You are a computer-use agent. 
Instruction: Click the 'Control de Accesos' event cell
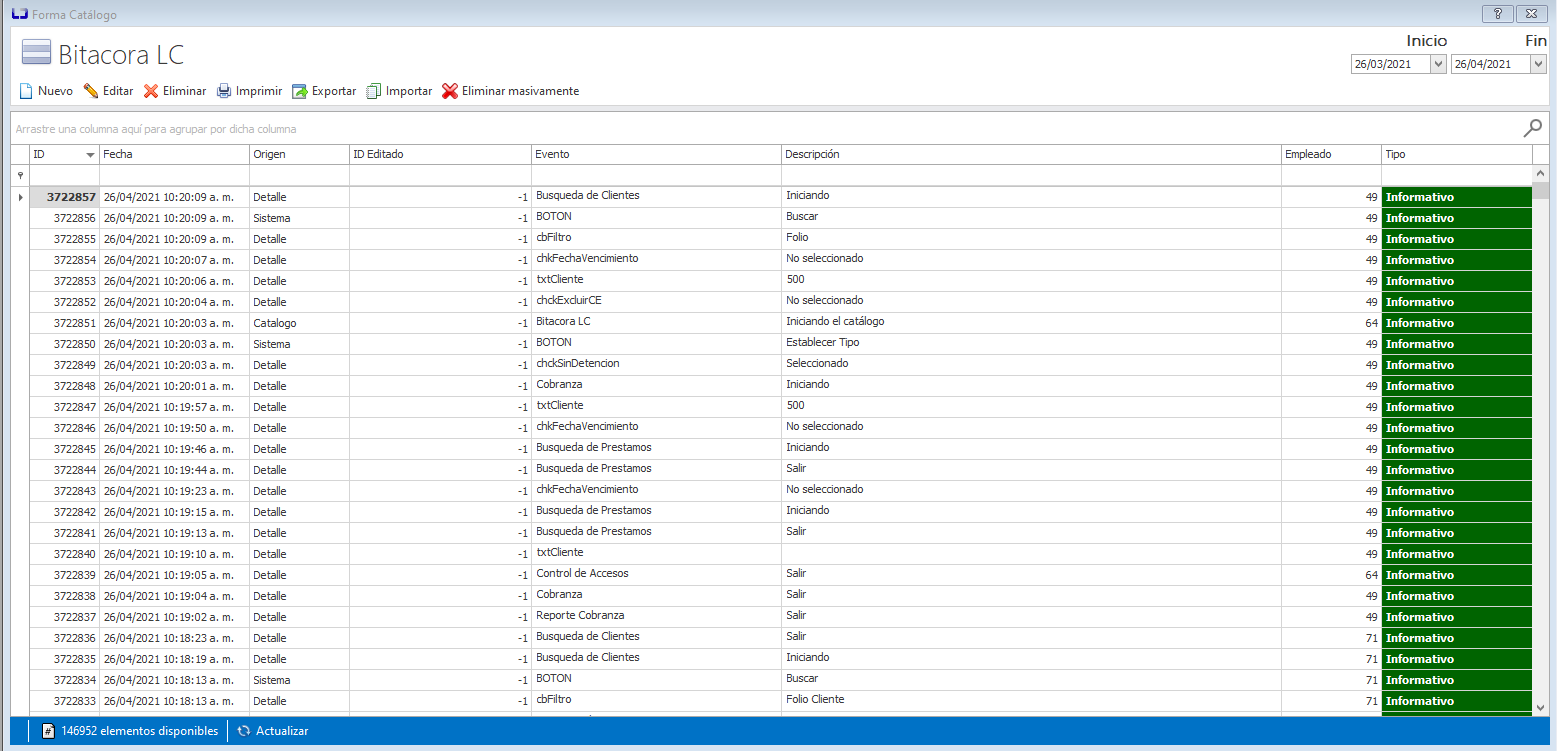(x=656, y=574)
